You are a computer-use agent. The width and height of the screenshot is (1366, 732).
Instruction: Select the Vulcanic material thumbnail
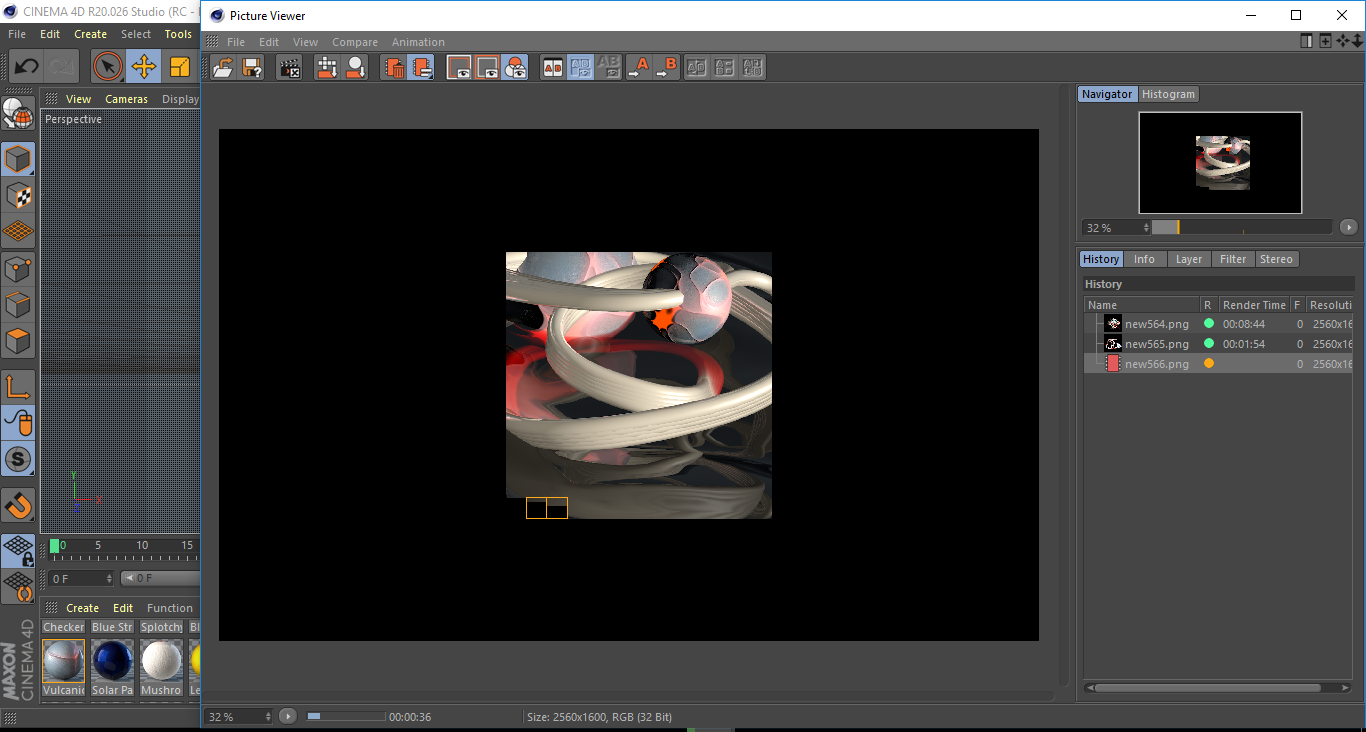point(64,661)
